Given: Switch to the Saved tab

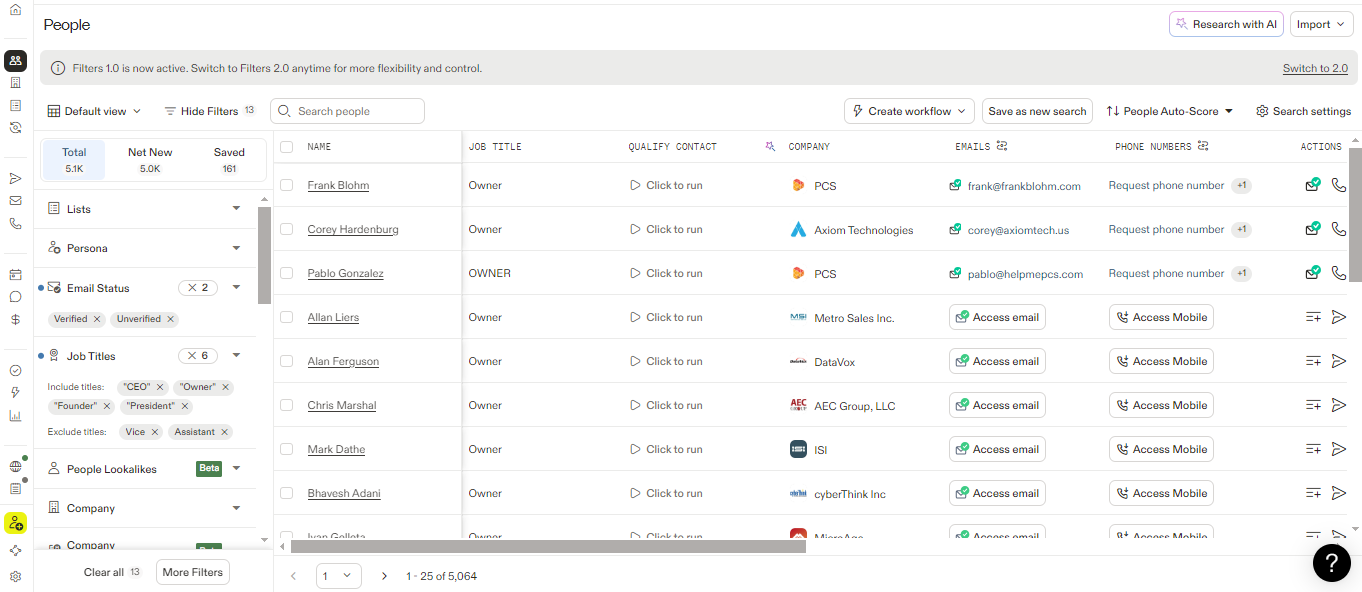Looking at the screenshot, I should [229, 159].
